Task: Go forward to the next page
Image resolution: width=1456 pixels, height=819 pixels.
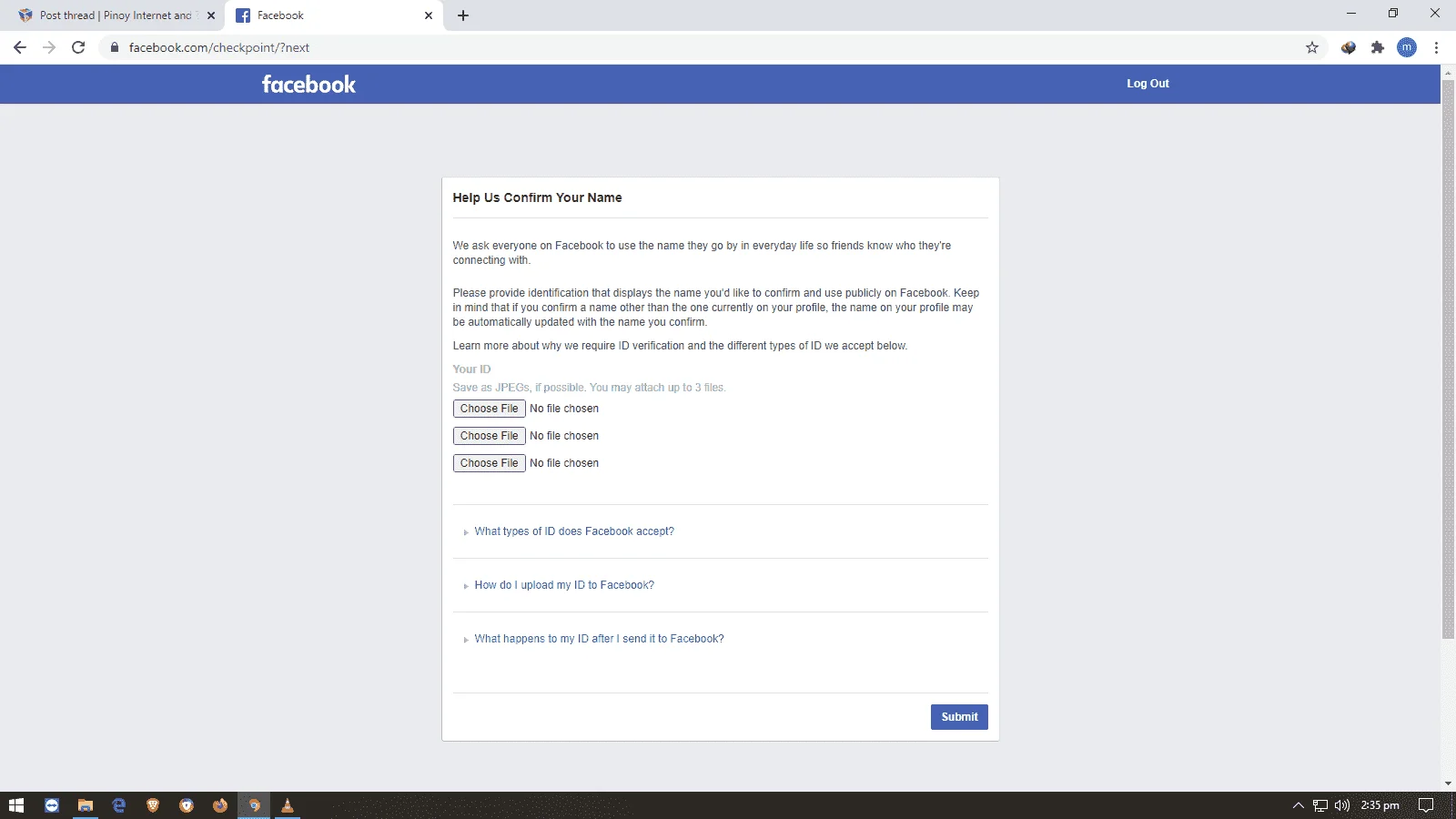Action: pyautogui.click(x=49, y=47)
